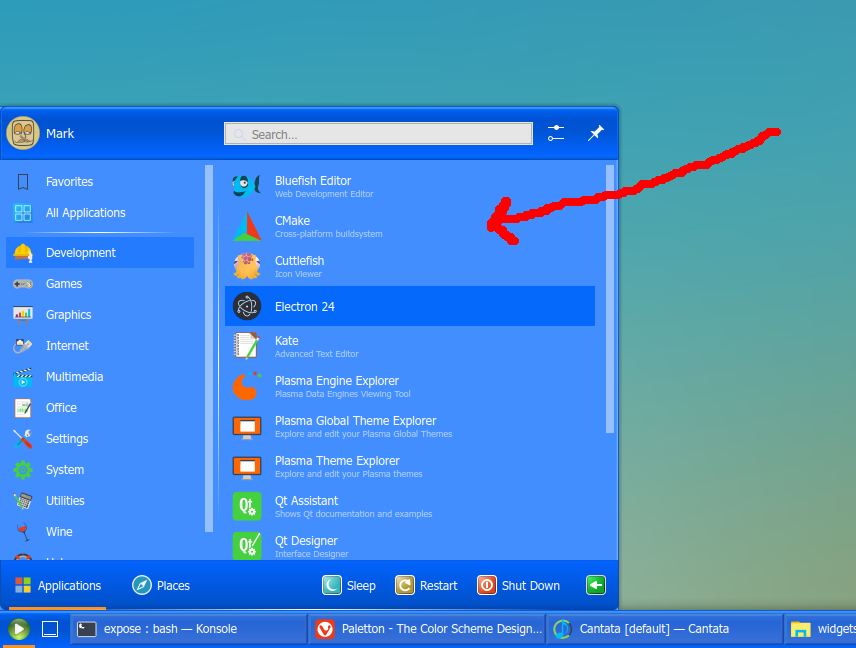Viewport: 856px width, 648px height.
Task: Switch to the Applications tab
Action: click(x=58, y=585)
